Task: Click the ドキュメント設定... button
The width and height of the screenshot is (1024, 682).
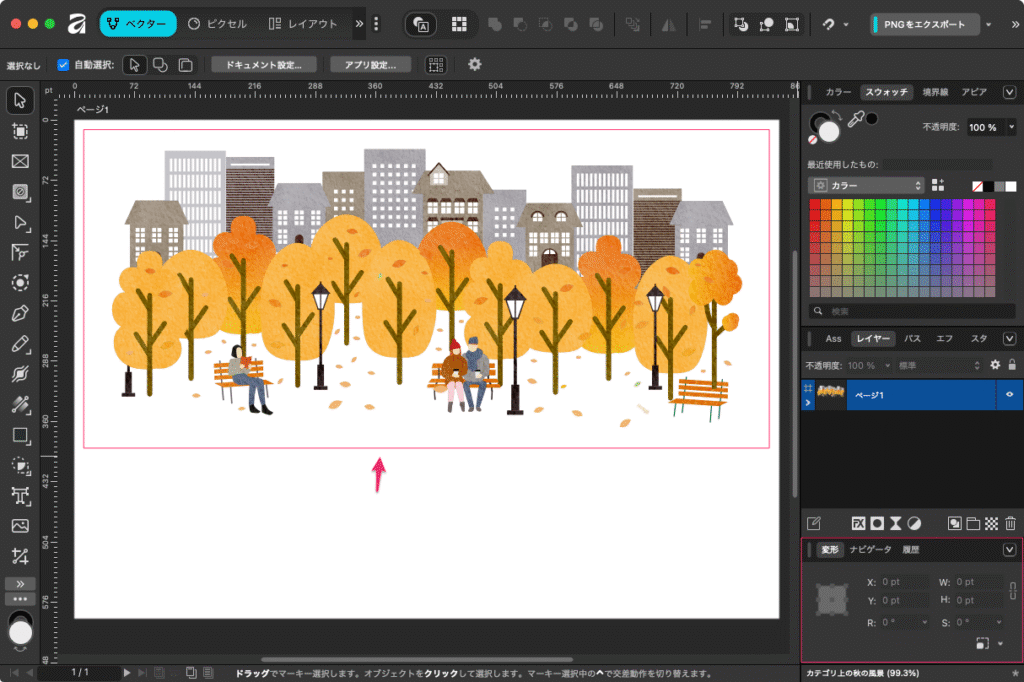Action: point(264,64)
